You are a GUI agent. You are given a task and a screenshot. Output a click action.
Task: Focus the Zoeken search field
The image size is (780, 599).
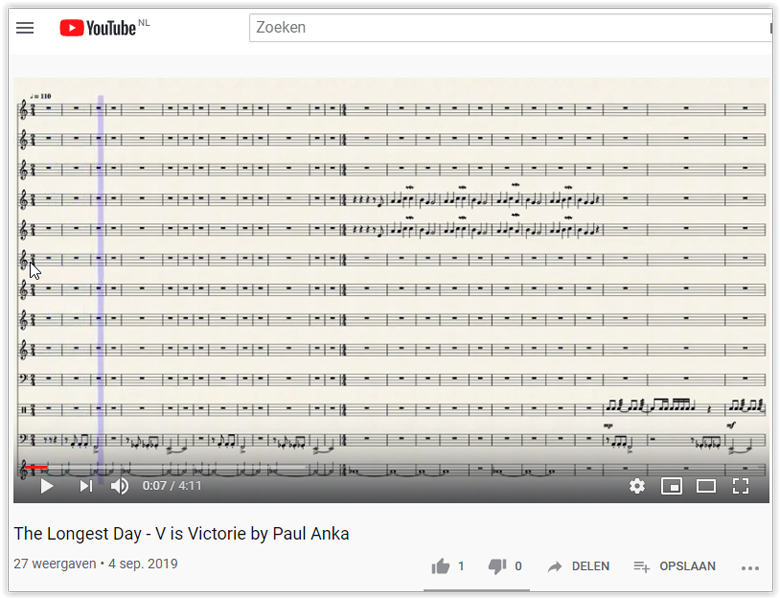pos(510,28)
